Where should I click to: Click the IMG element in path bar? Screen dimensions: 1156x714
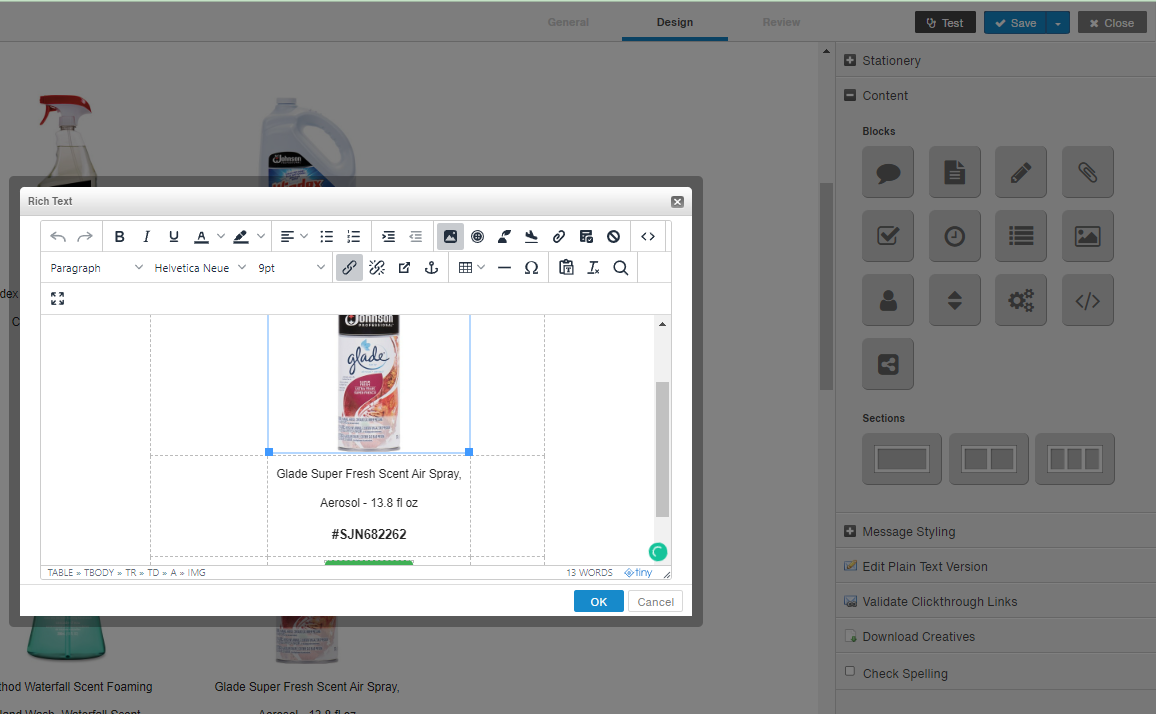tap(197, 572)
